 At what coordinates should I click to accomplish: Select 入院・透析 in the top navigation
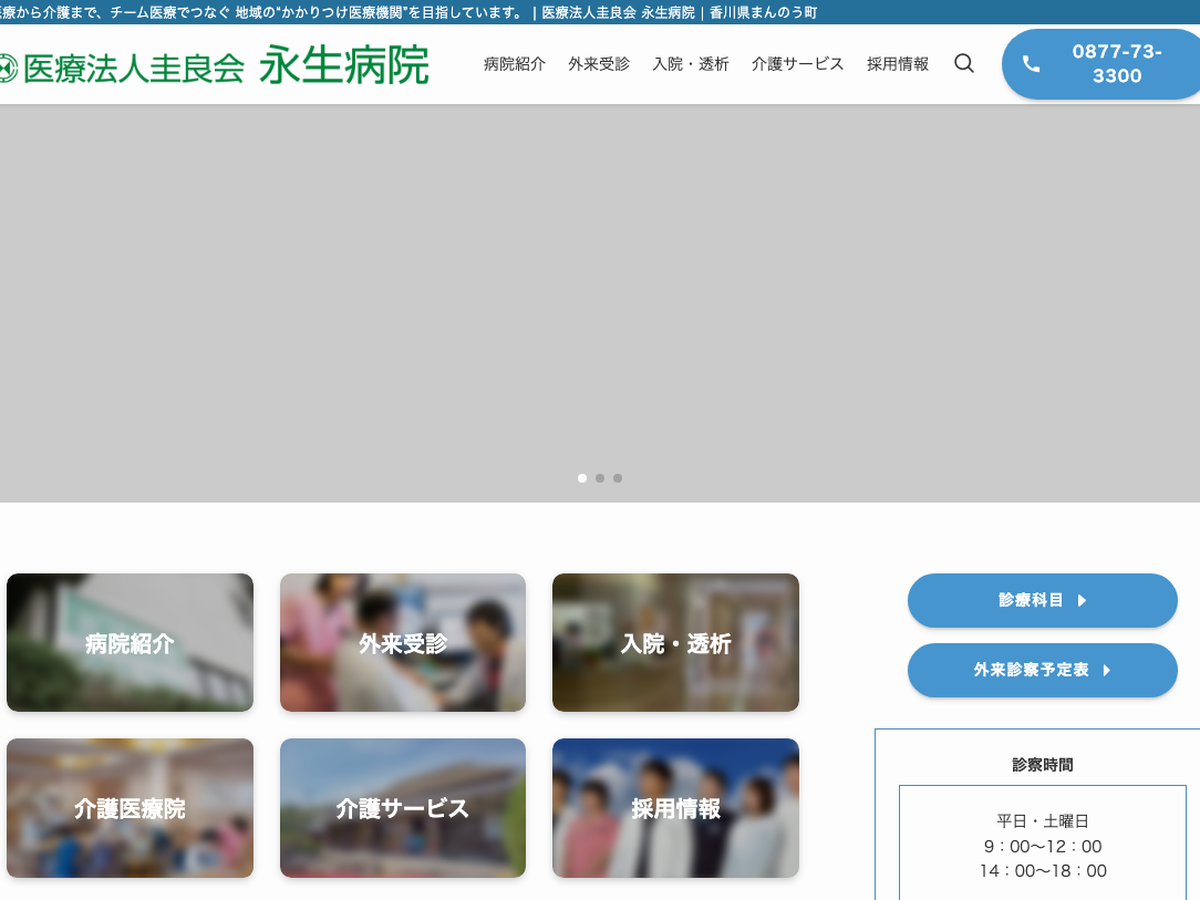point(690,64)
